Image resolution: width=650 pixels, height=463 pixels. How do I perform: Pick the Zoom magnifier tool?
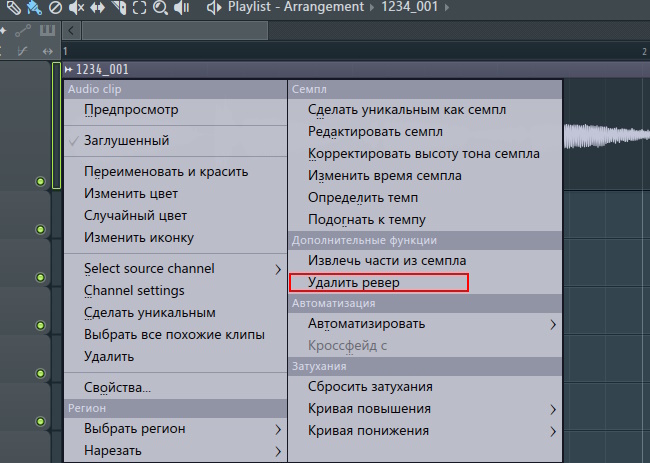pyautogui.click(x=160, y=7)
